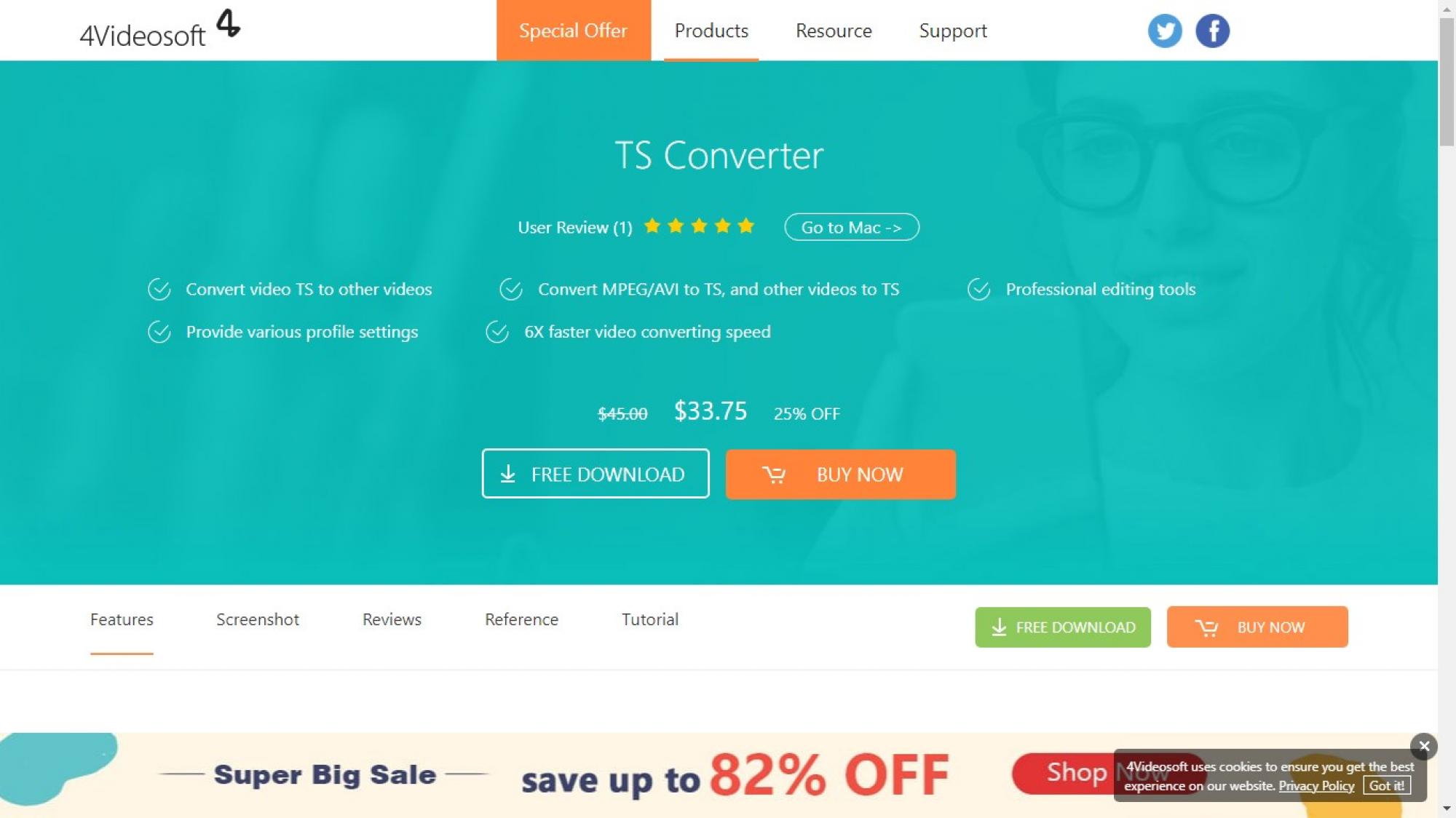1456x818 pixels.
Task: Click the Twitter social media icon
Action: point(1165,30)
